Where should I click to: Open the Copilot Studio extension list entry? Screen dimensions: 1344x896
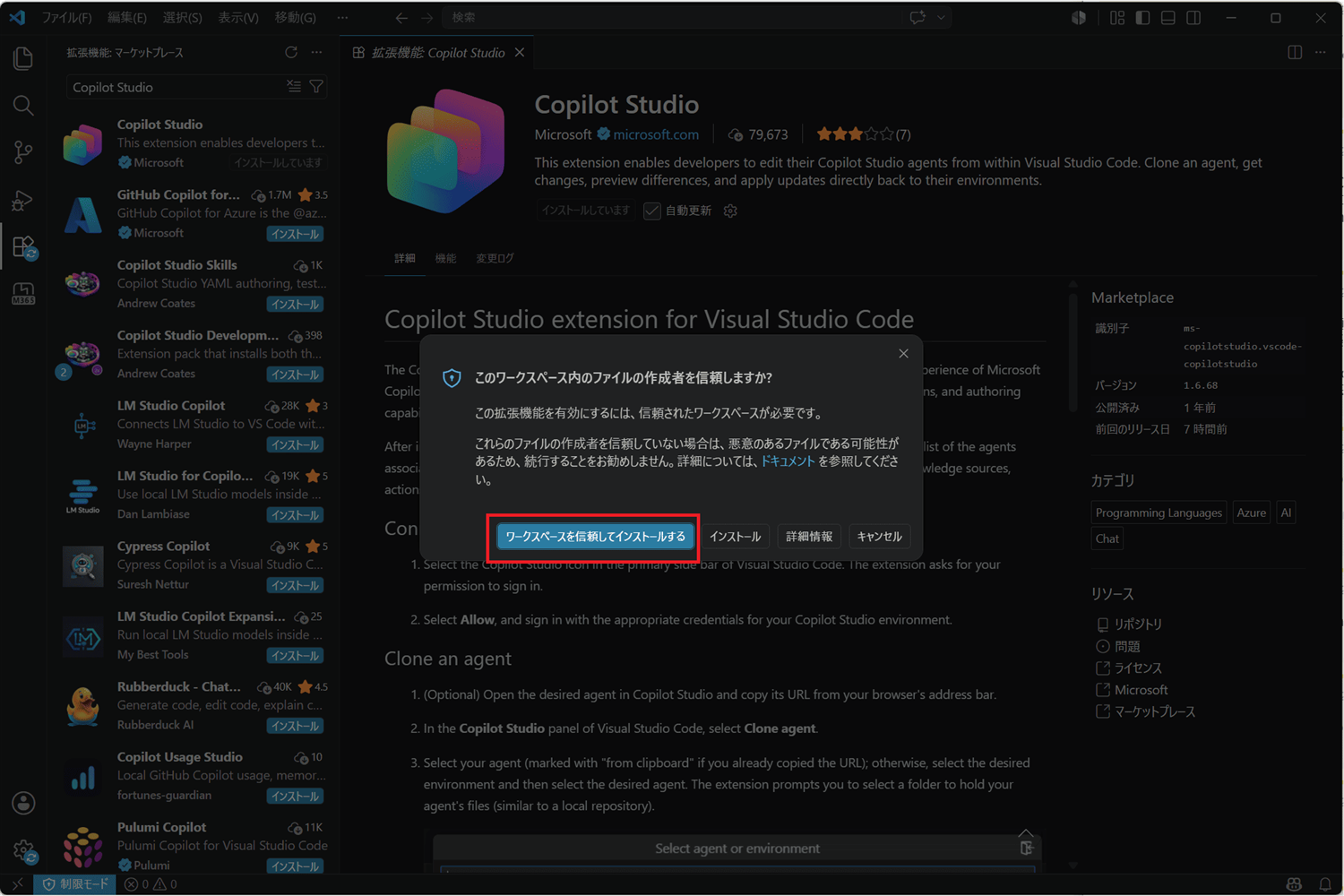pyautogui.click(x=194, y=143)
